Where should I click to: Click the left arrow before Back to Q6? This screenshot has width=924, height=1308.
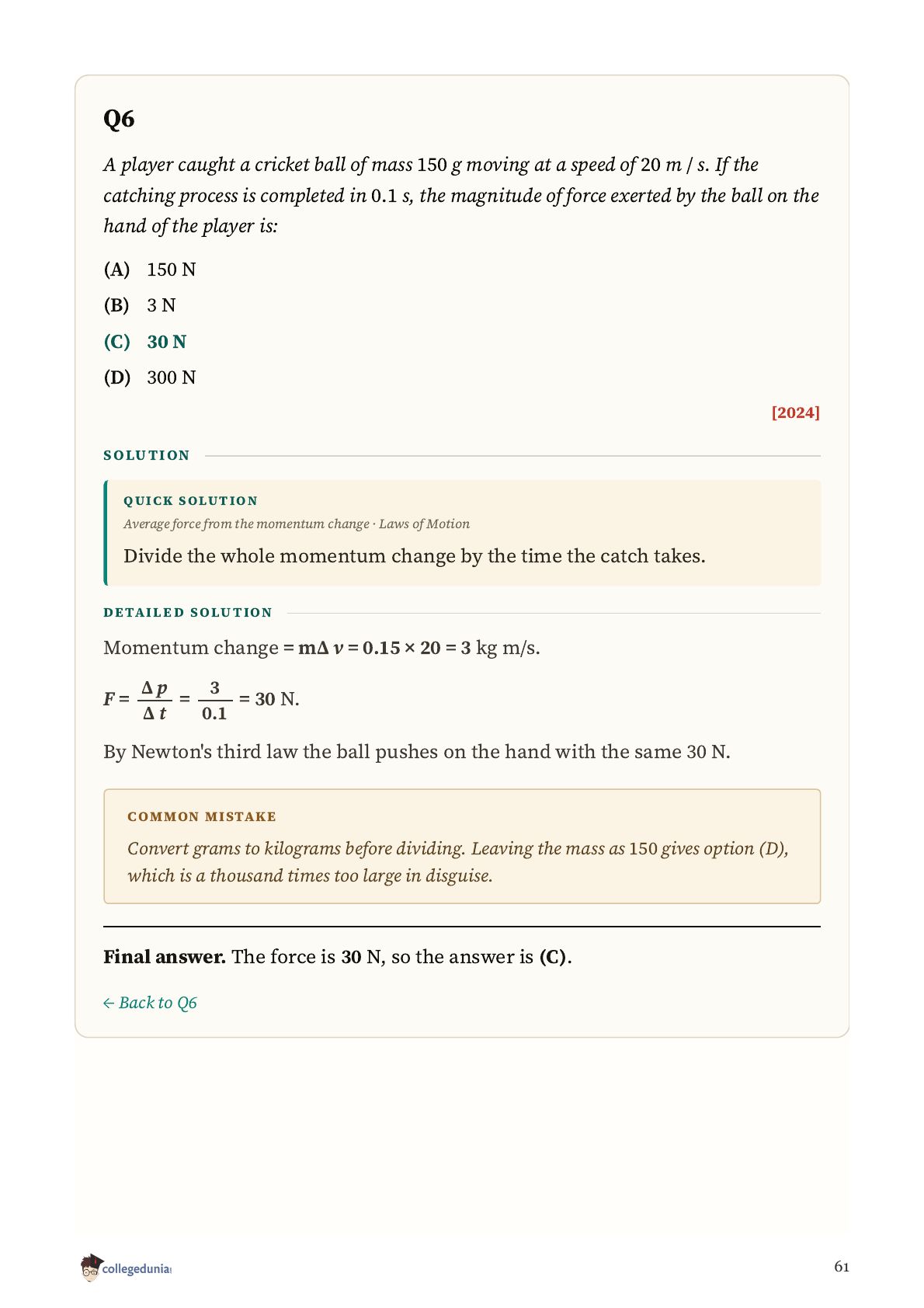click(109, 1004)
